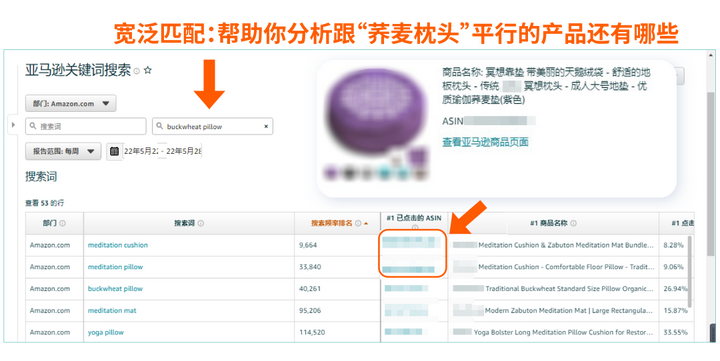
Task: Open the meditation mat search term link
Action: (x=112, y=310)
